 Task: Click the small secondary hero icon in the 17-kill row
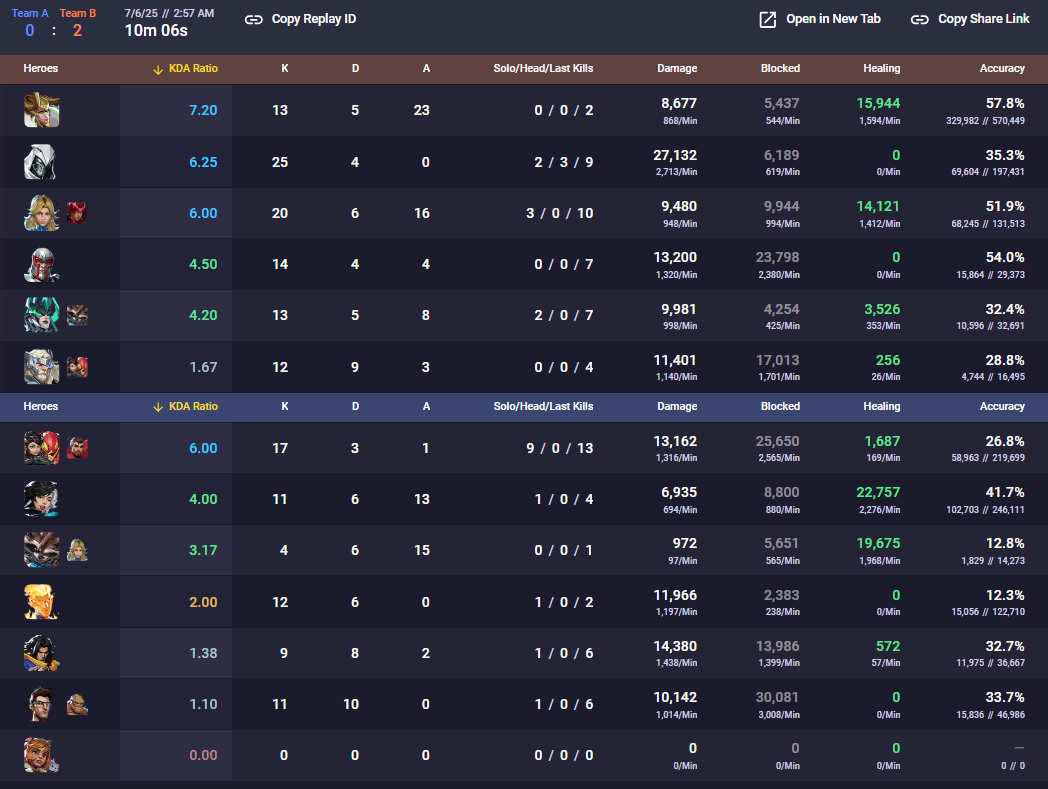tap(77, 448)
